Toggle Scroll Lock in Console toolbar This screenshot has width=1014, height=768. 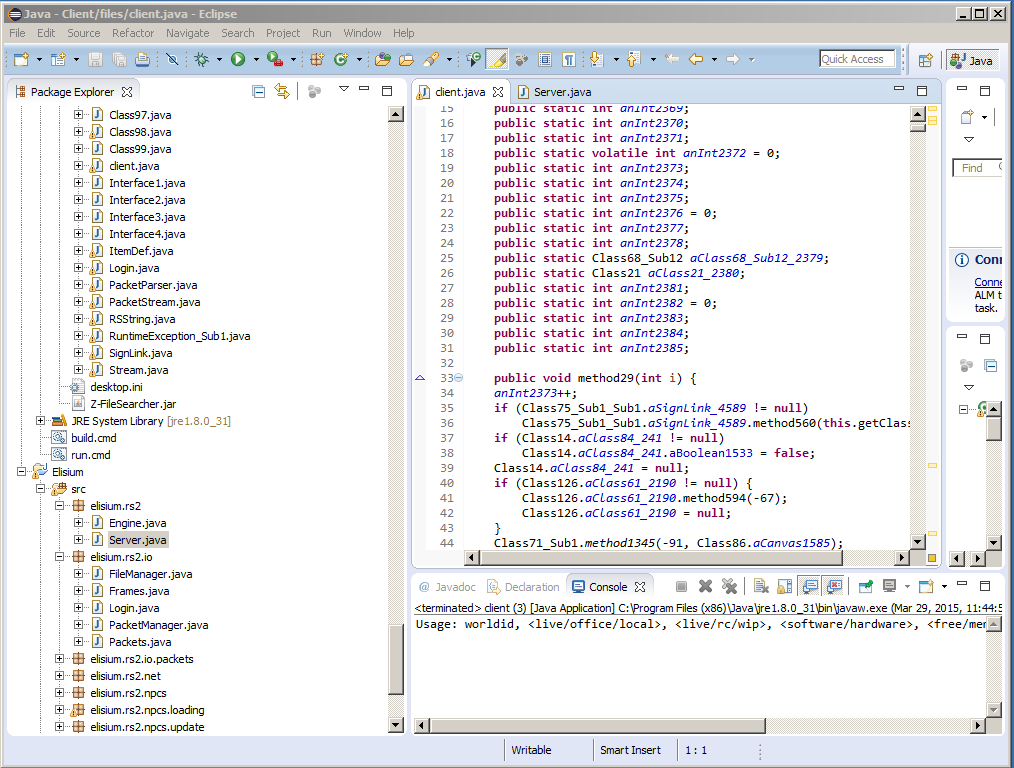point(785,587)
